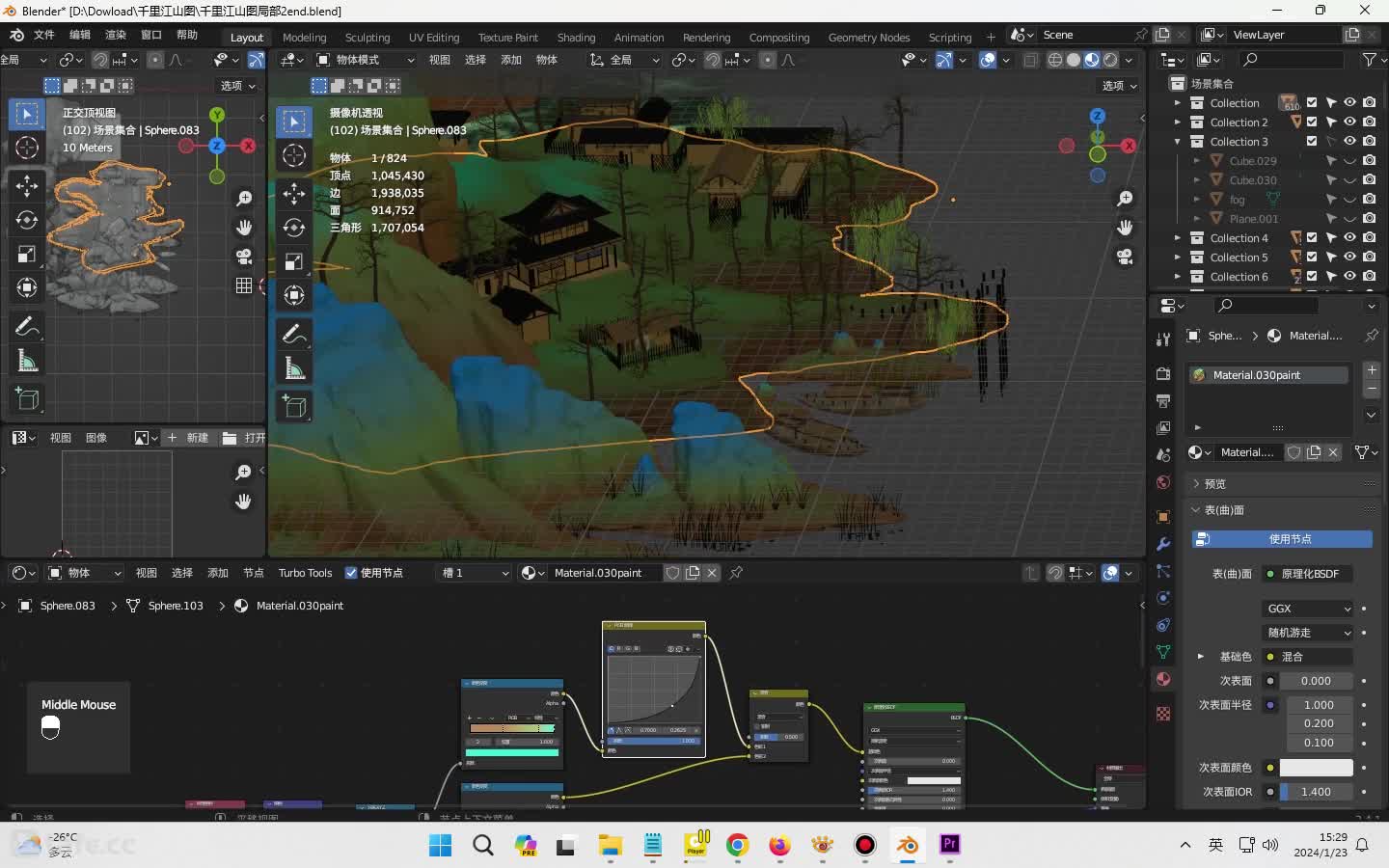Open the Texture properties tab (checker)
The image size is (1389, 868).
[1163, 714]
